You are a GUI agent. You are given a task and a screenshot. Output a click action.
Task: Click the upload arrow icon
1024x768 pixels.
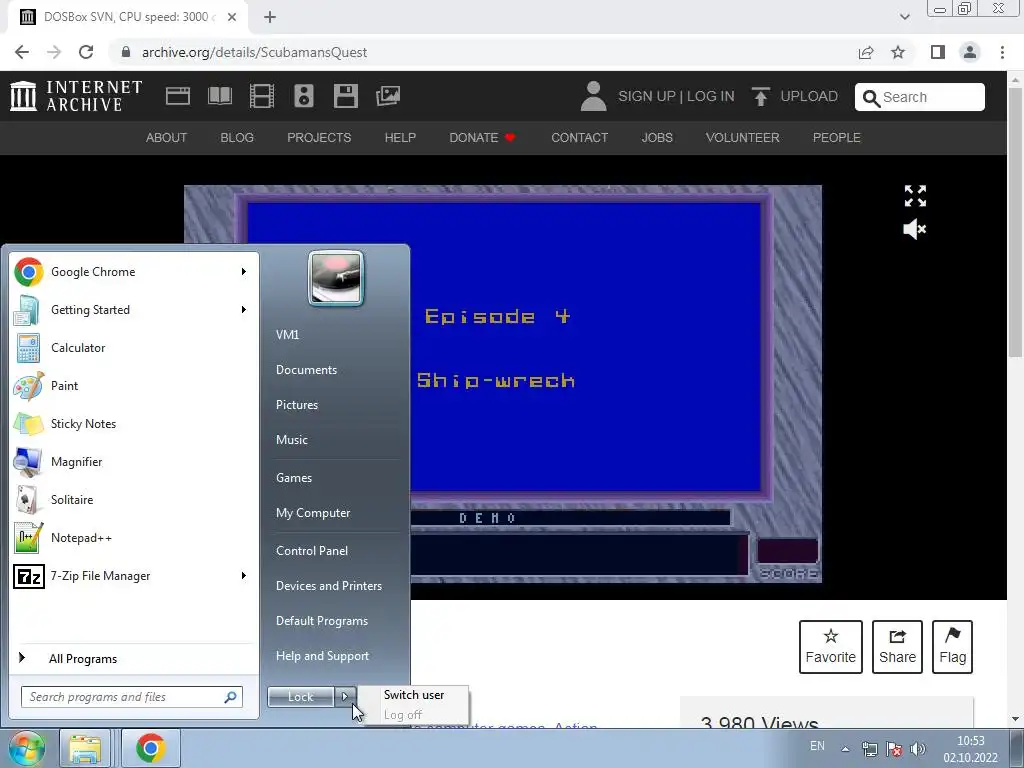[x=760, y=96]
